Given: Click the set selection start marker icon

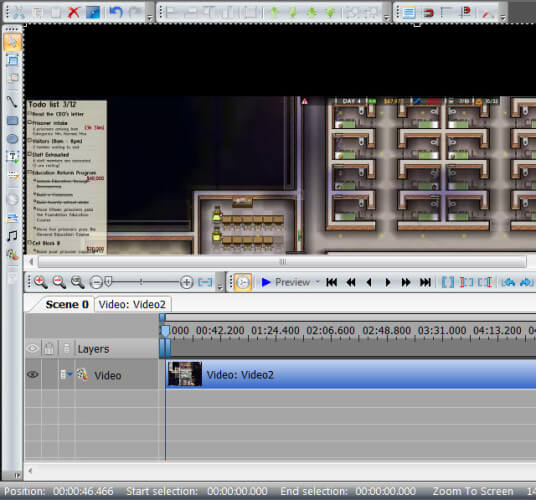Looking at the screenshot, I should pos(466,282).
